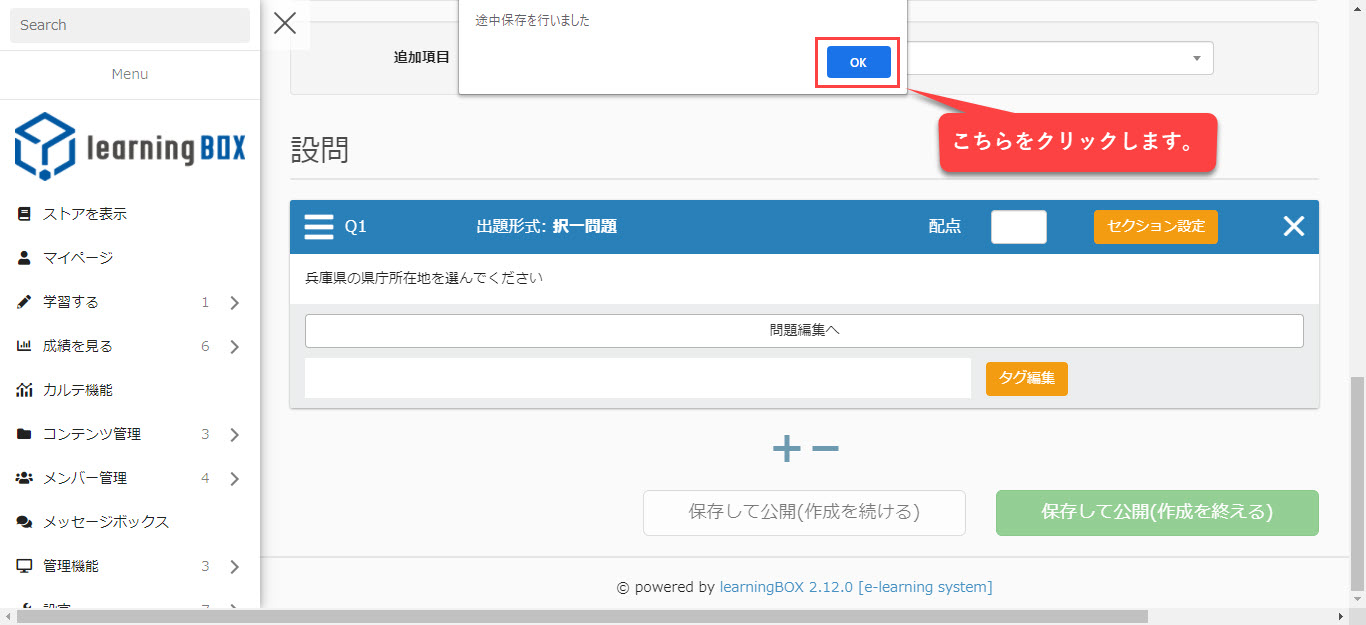Click the カルテ機能 chart icon
This screenshot has height=625, width=1366.
(x=24, y=390)
